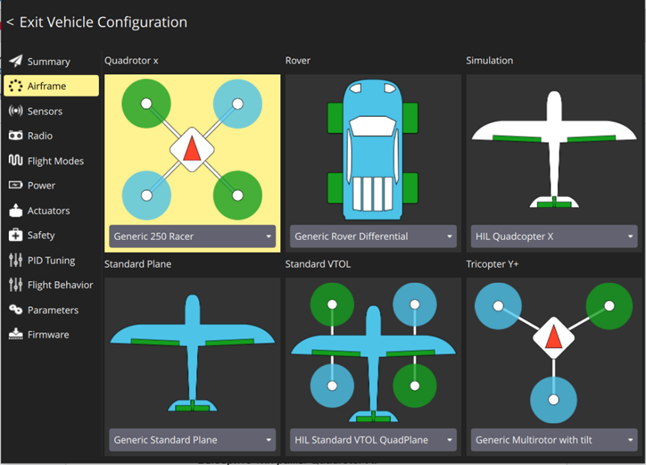Select the Standard Plane image

click(192, 353)
